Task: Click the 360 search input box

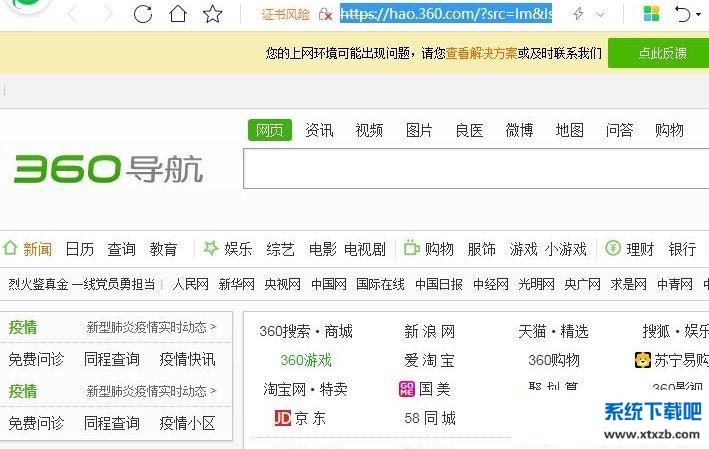Action: [475, 170]
